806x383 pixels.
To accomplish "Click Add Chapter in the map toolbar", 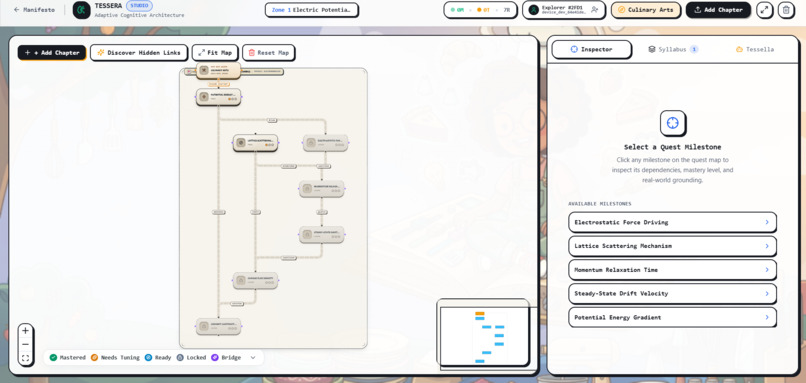I will pos(52,52).
